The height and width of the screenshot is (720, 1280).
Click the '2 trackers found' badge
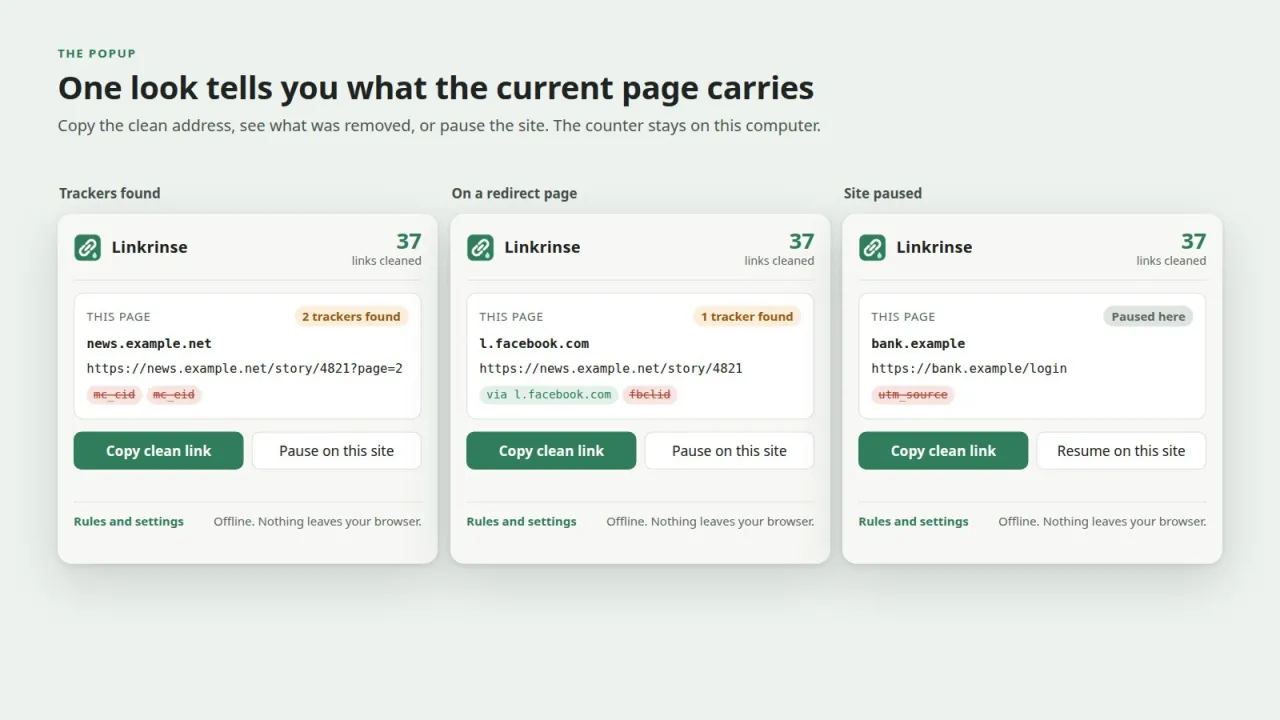point(351,316)
